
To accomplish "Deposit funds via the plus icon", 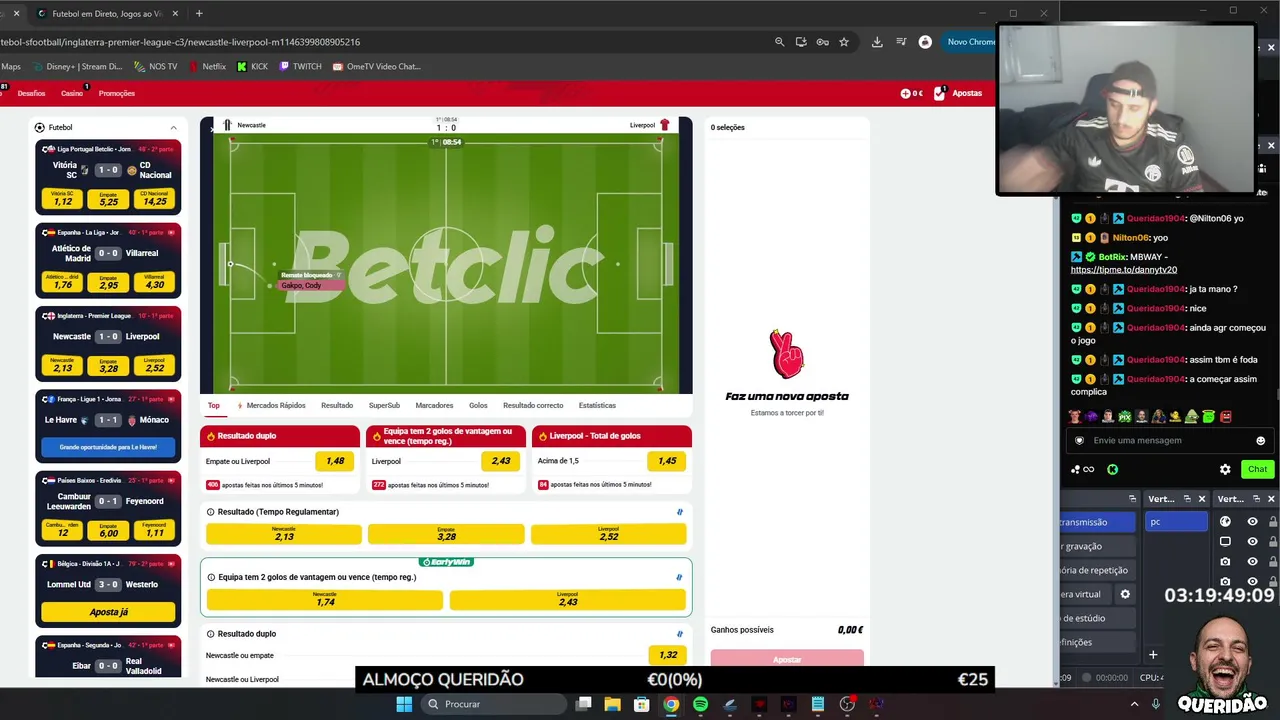I will pos(905,93).
